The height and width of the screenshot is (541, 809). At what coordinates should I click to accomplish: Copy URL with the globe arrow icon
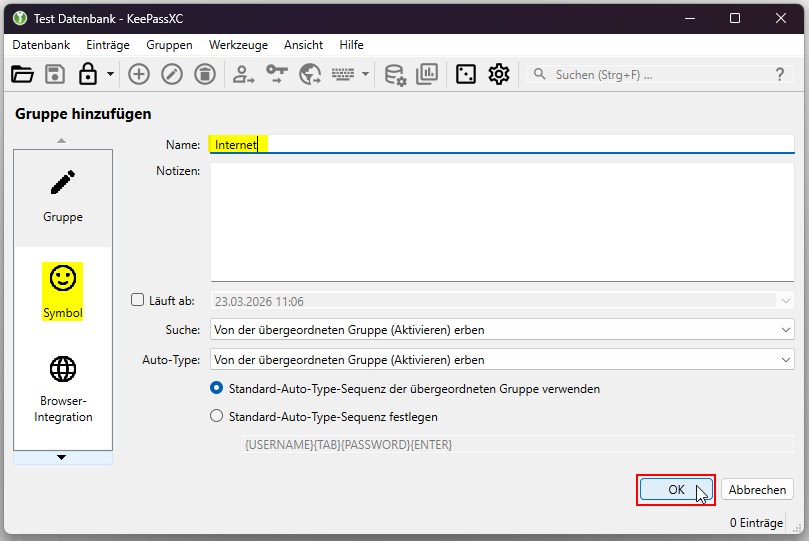click(x=310, y=74)
